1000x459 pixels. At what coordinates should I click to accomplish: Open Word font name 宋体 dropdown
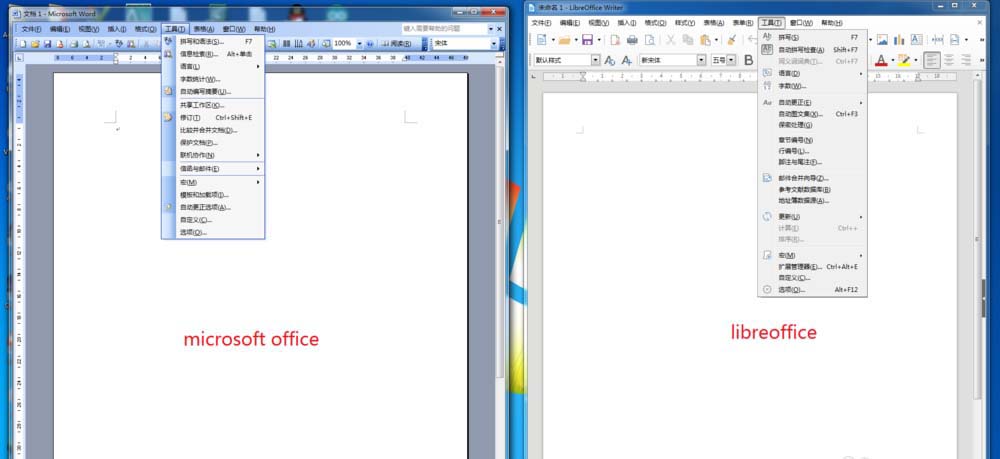point(494,43)
